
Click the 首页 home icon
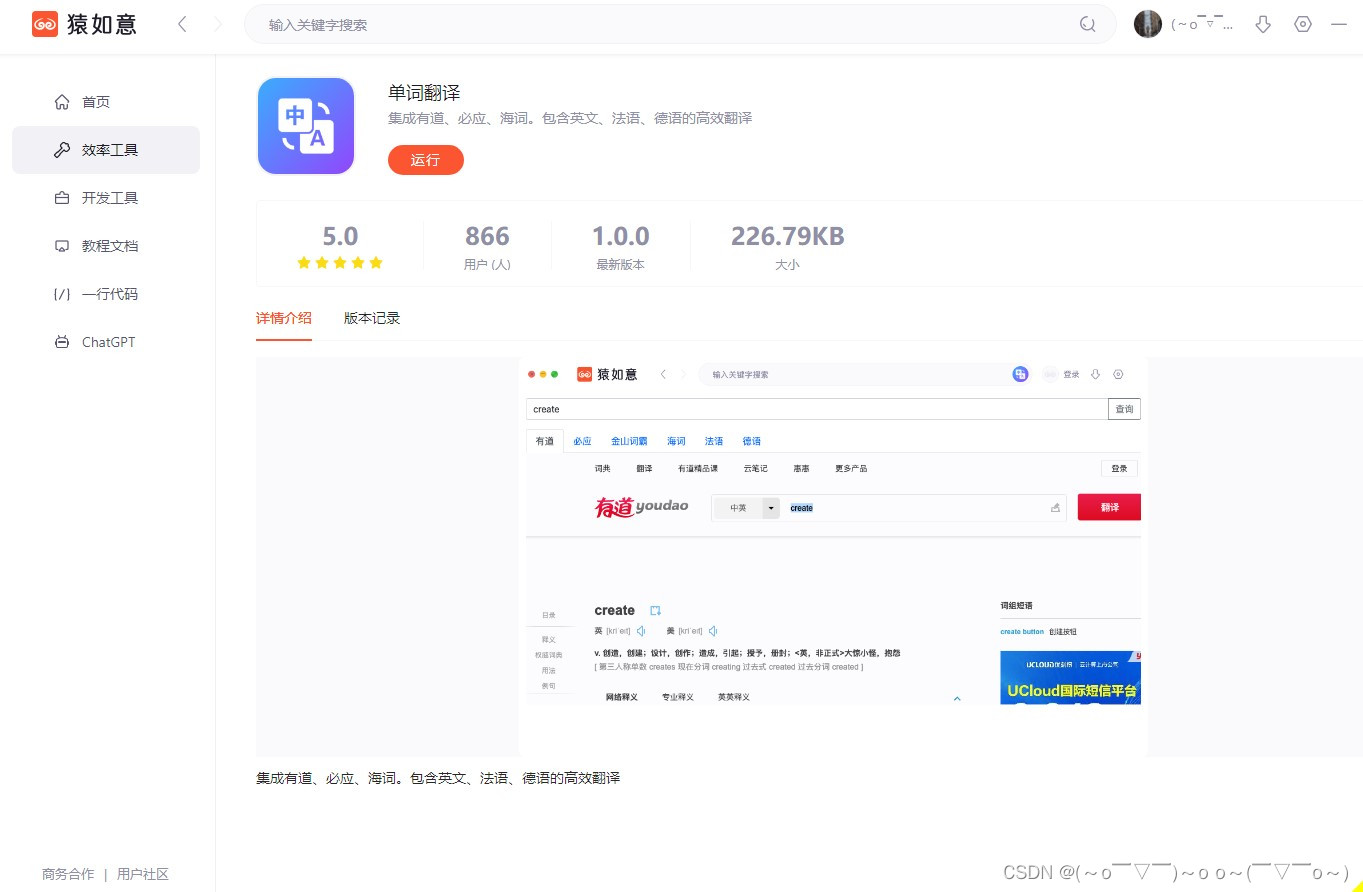62,102
